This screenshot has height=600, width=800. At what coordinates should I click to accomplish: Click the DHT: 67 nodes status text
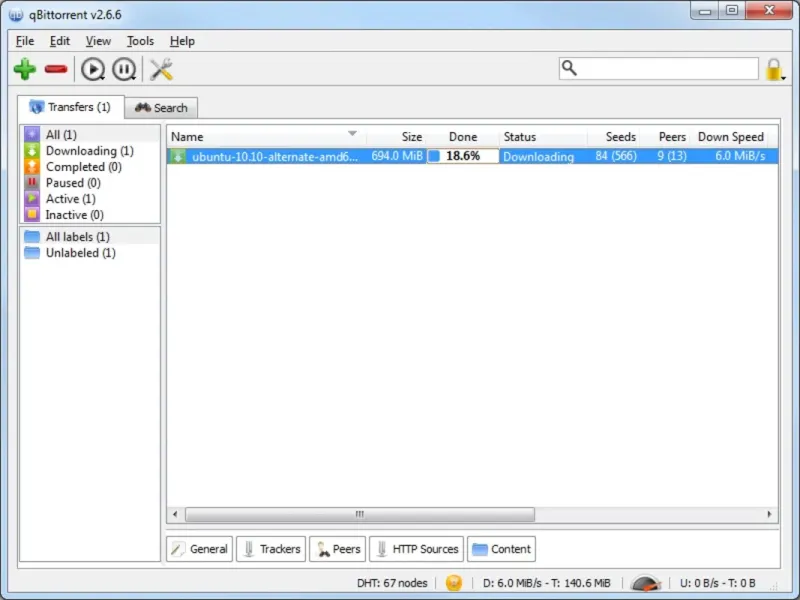(392, 583)
